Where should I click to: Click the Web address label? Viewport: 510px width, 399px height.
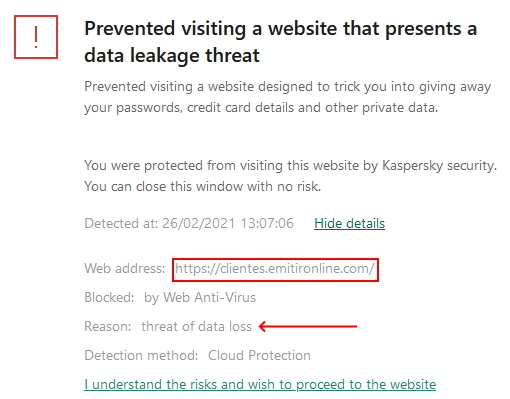pyautogui.click(x=125, y=268)
